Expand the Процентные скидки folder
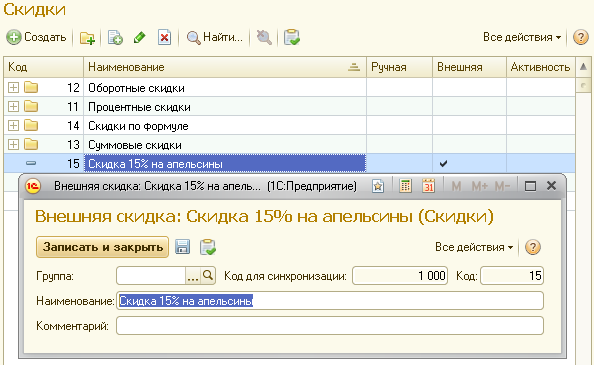This screenshot has height=365, width=594. pos(13,106)
